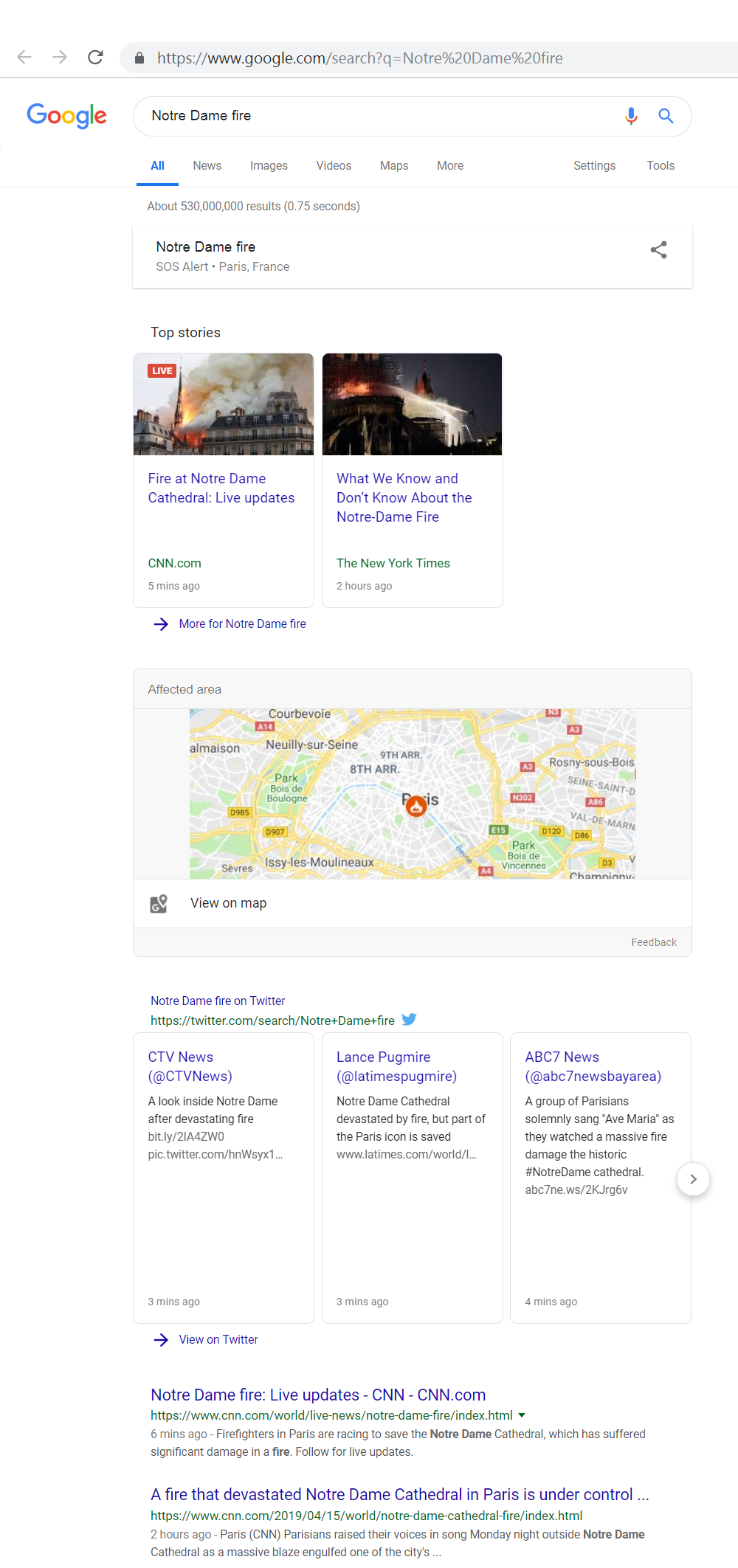This screenshot has width=738, height=1568.
Task: Switch to the Images tab
Action: coord(269,166)
